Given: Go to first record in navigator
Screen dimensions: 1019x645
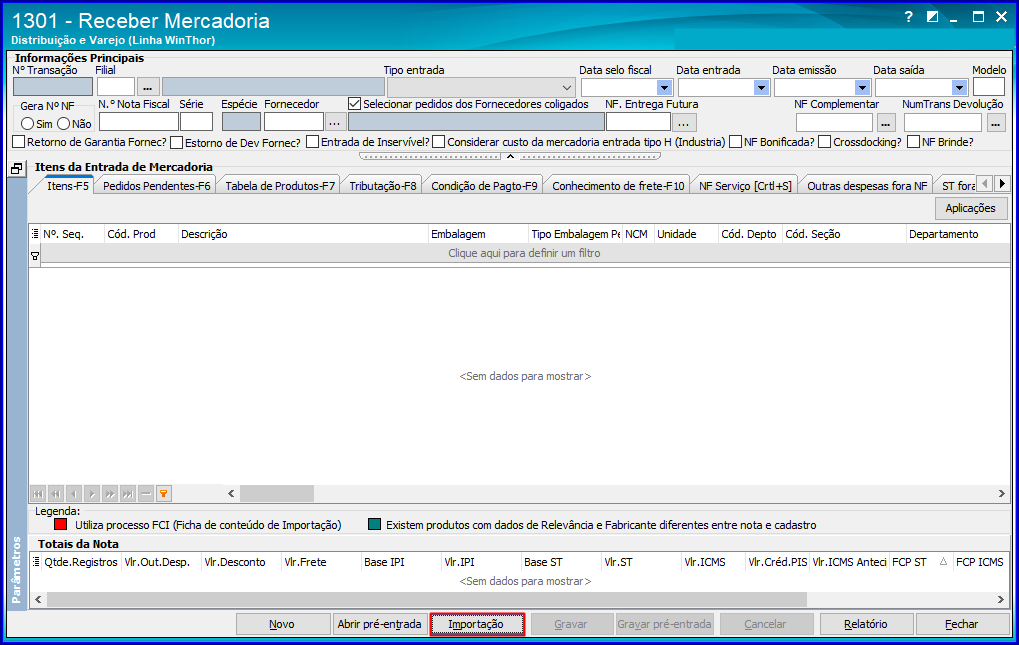Looking at the screenshot, I should (38, 494).
